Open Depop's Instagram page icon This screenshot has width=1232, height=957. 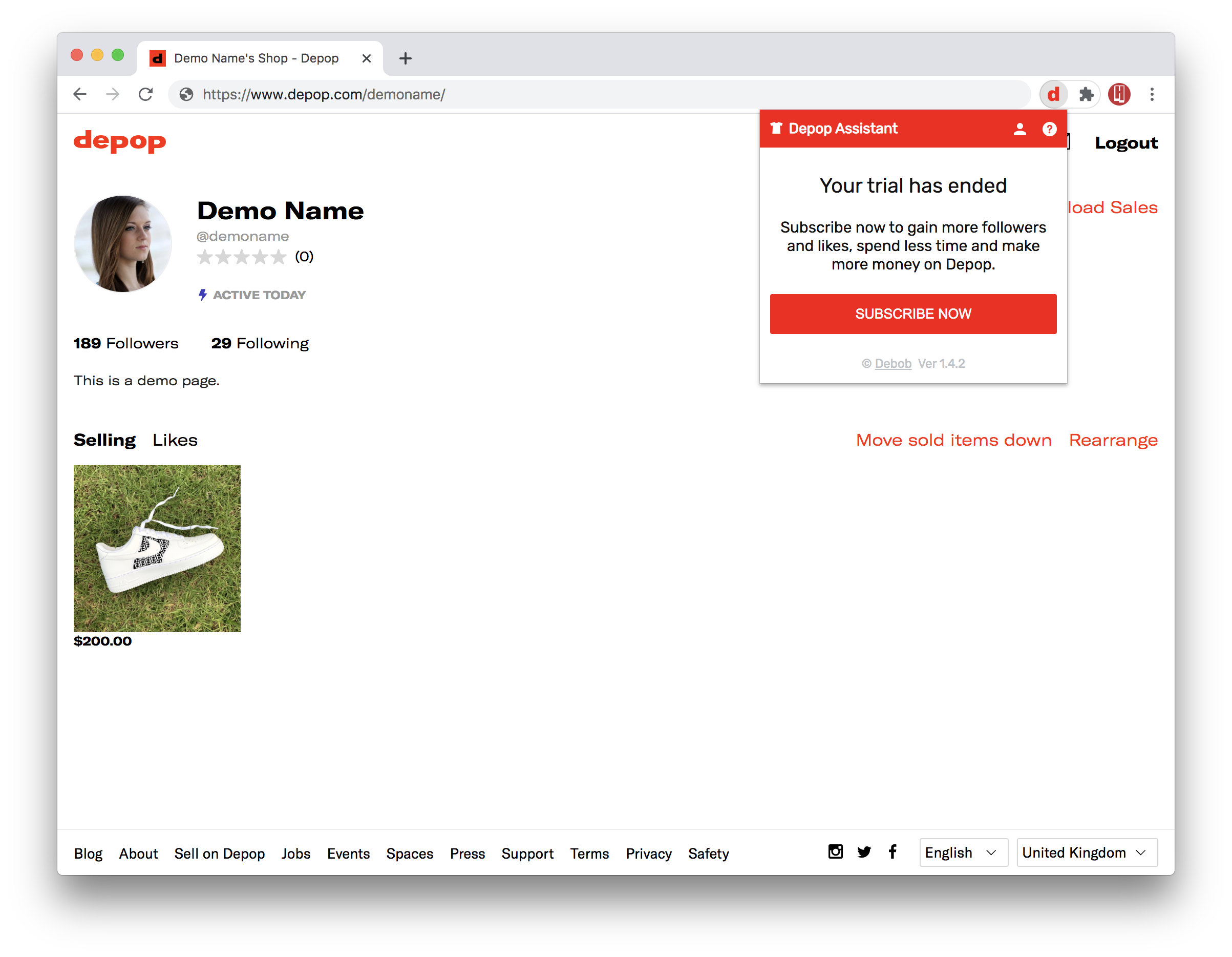click(835, 851)
